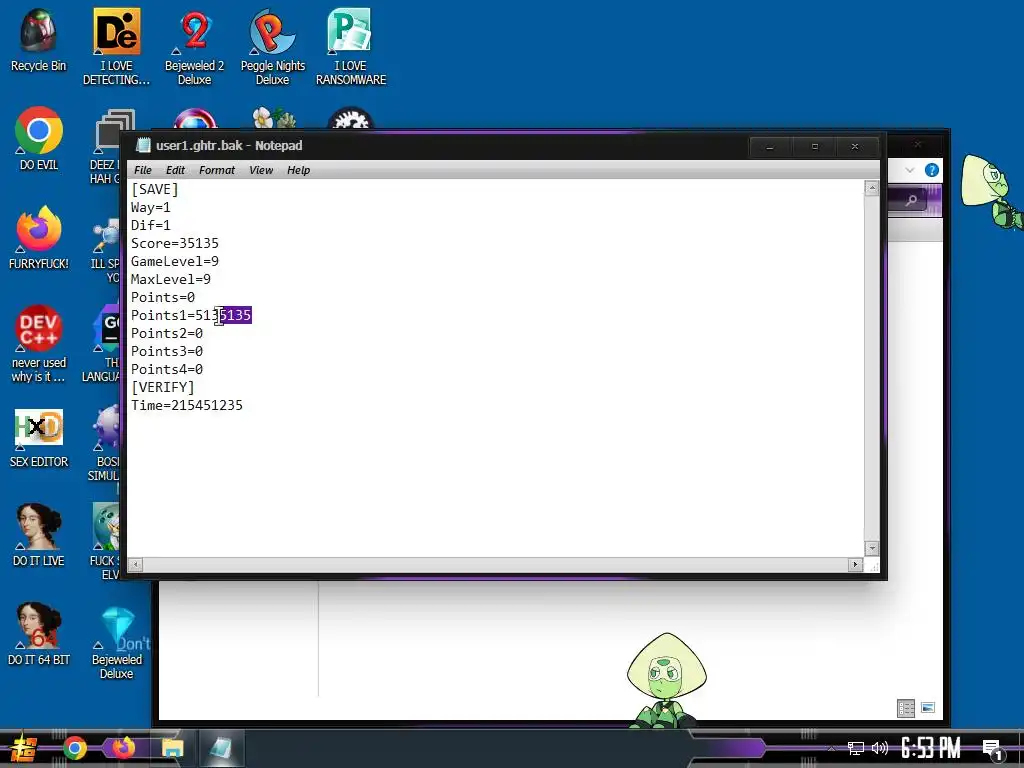The height and width of the screenshot is (768, 1024).
Task: Open the Help menu in Notepad
Action: tap(298, 170)
